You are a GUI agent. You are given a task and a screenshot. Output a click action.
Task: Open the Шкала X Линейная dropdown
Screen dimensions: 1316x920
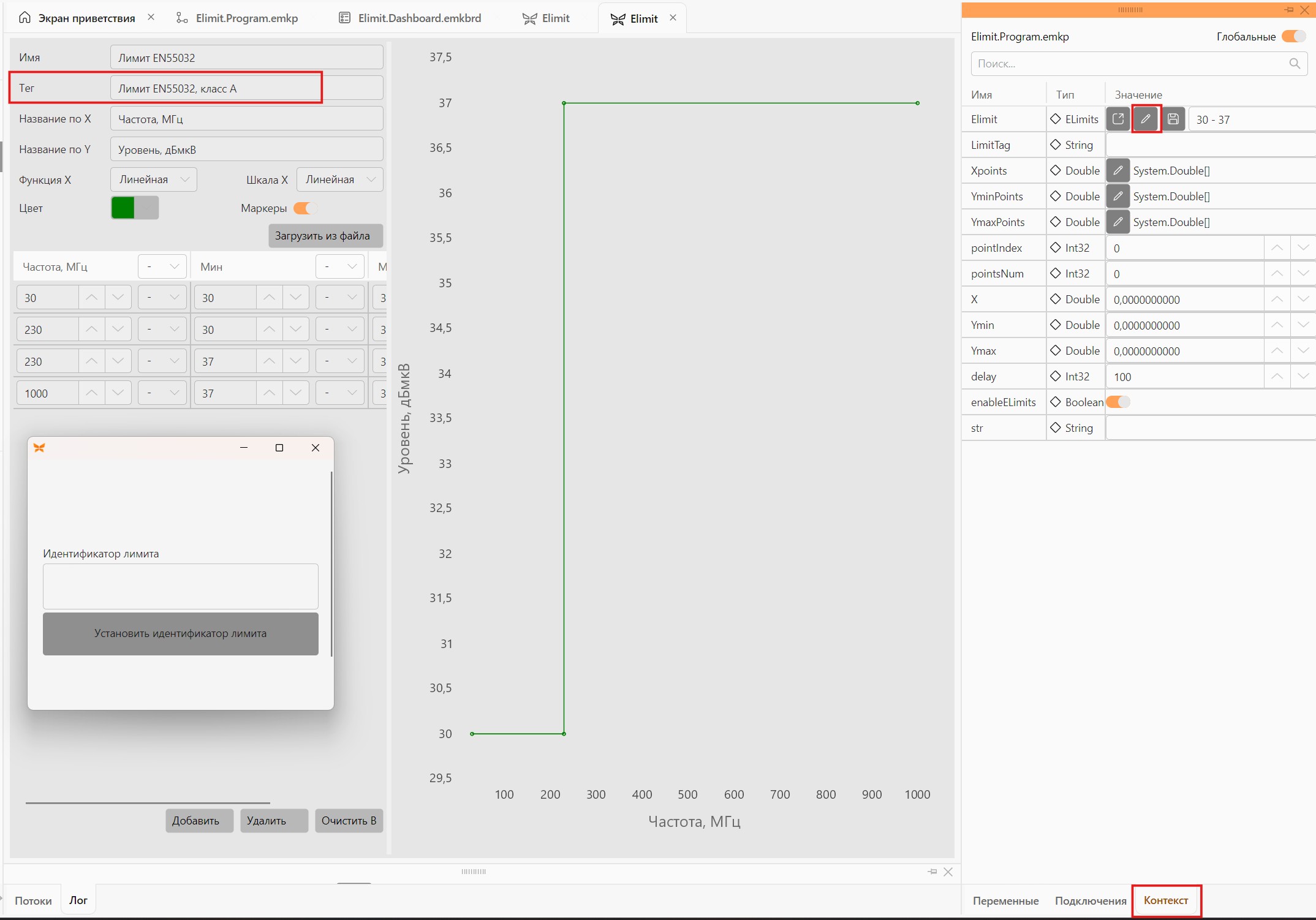(340, 179)
